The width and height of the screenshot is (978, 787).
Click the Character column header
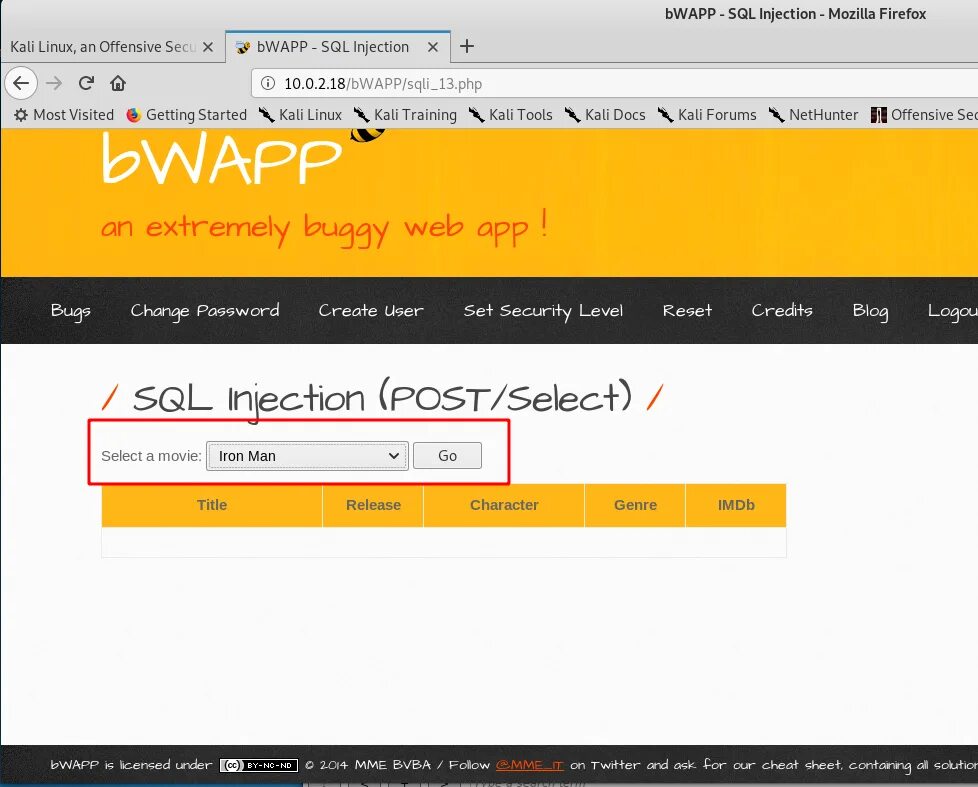pos(504,505)
